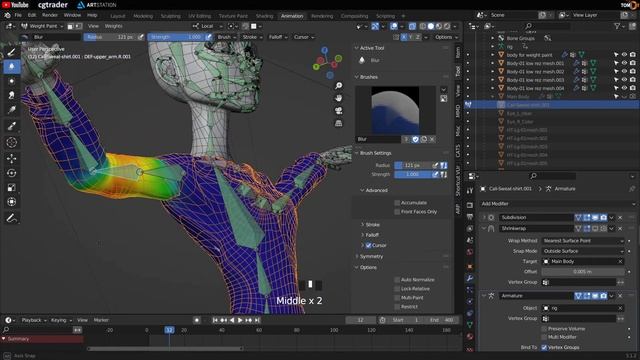
Task: Select the Rotate tool in toolbar
Action: coord(11,173)
